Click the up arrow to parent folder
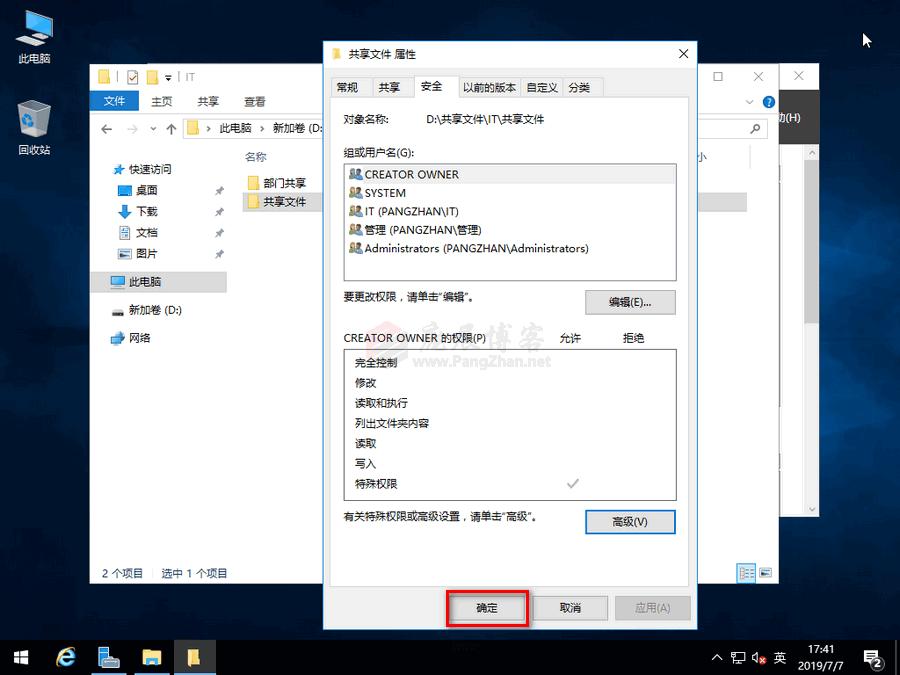This screenshot has height=675, width=900. tap(170, 128)
